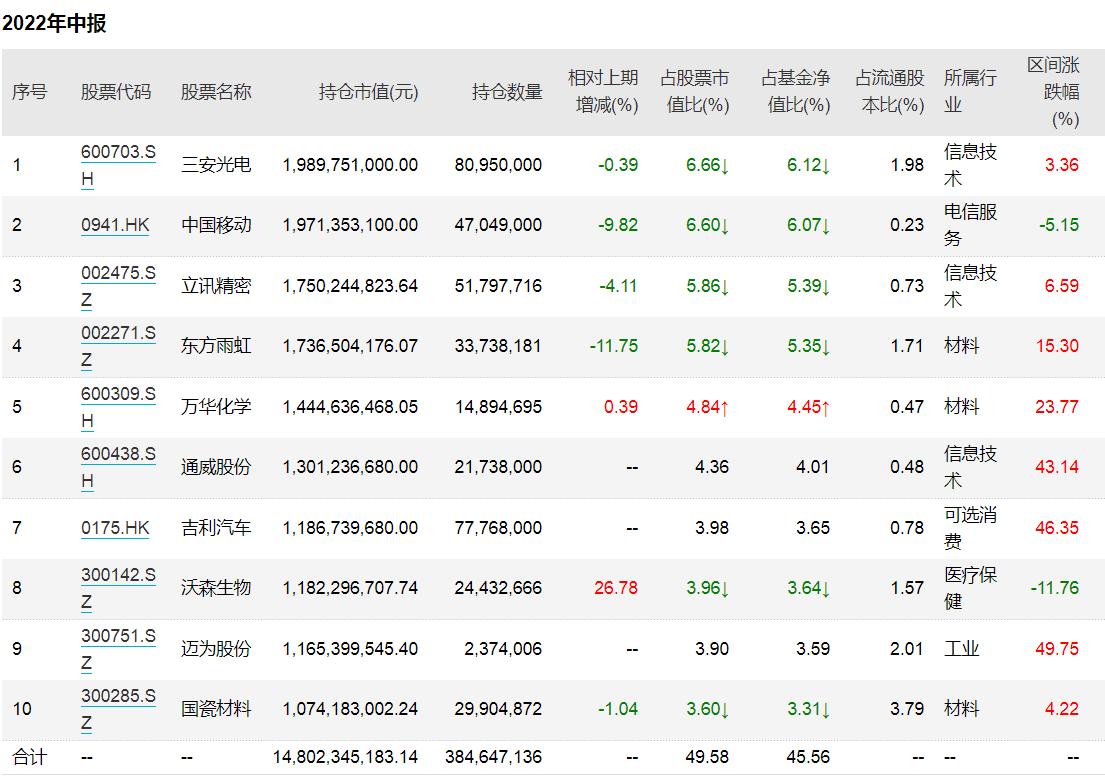Select stock name 中国移动
1105x779 pixels.
tap(216, 225)
